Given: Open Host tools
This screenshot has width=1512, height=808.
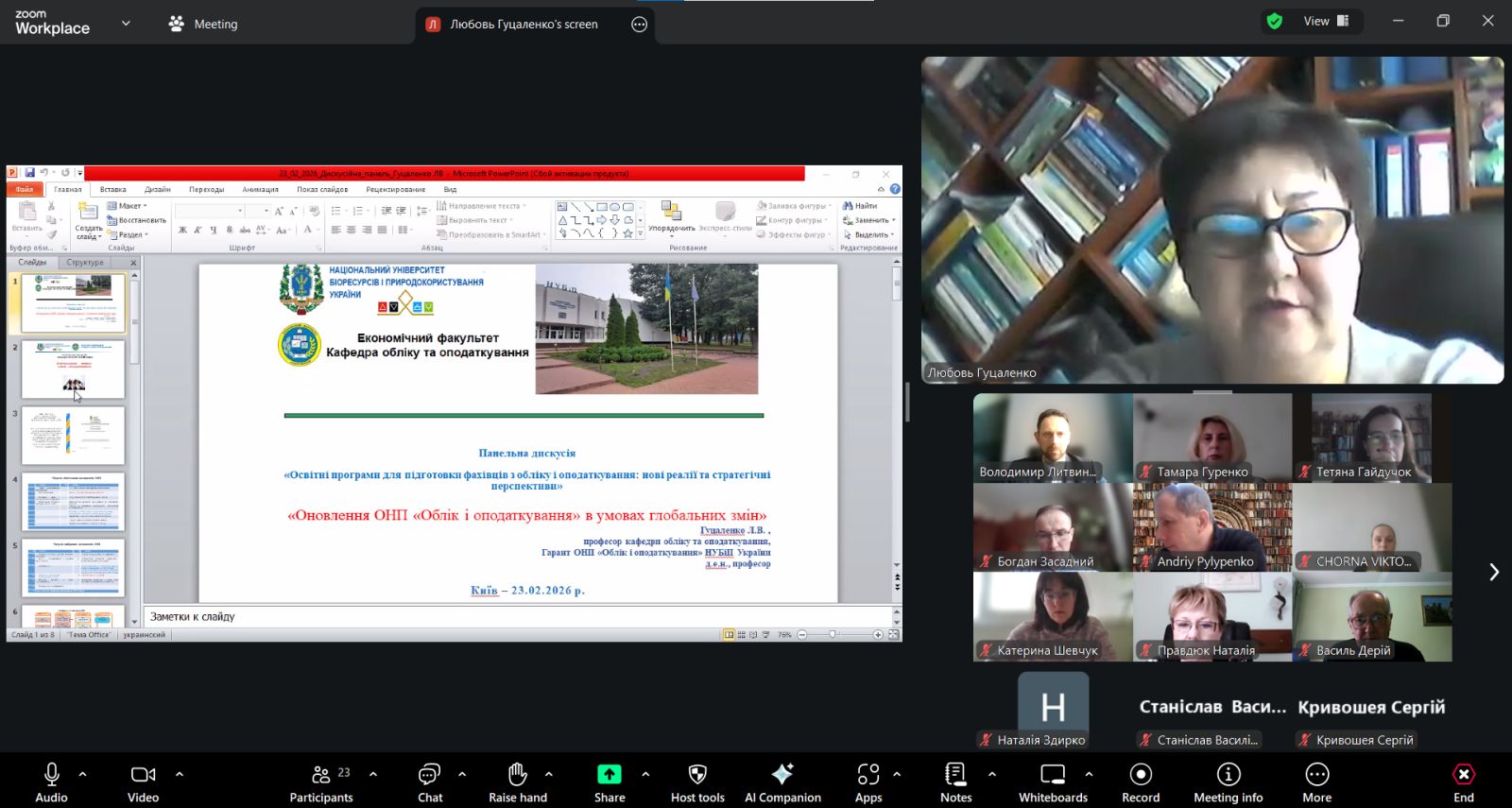Looking at the screenshot, I should point(697,782).
